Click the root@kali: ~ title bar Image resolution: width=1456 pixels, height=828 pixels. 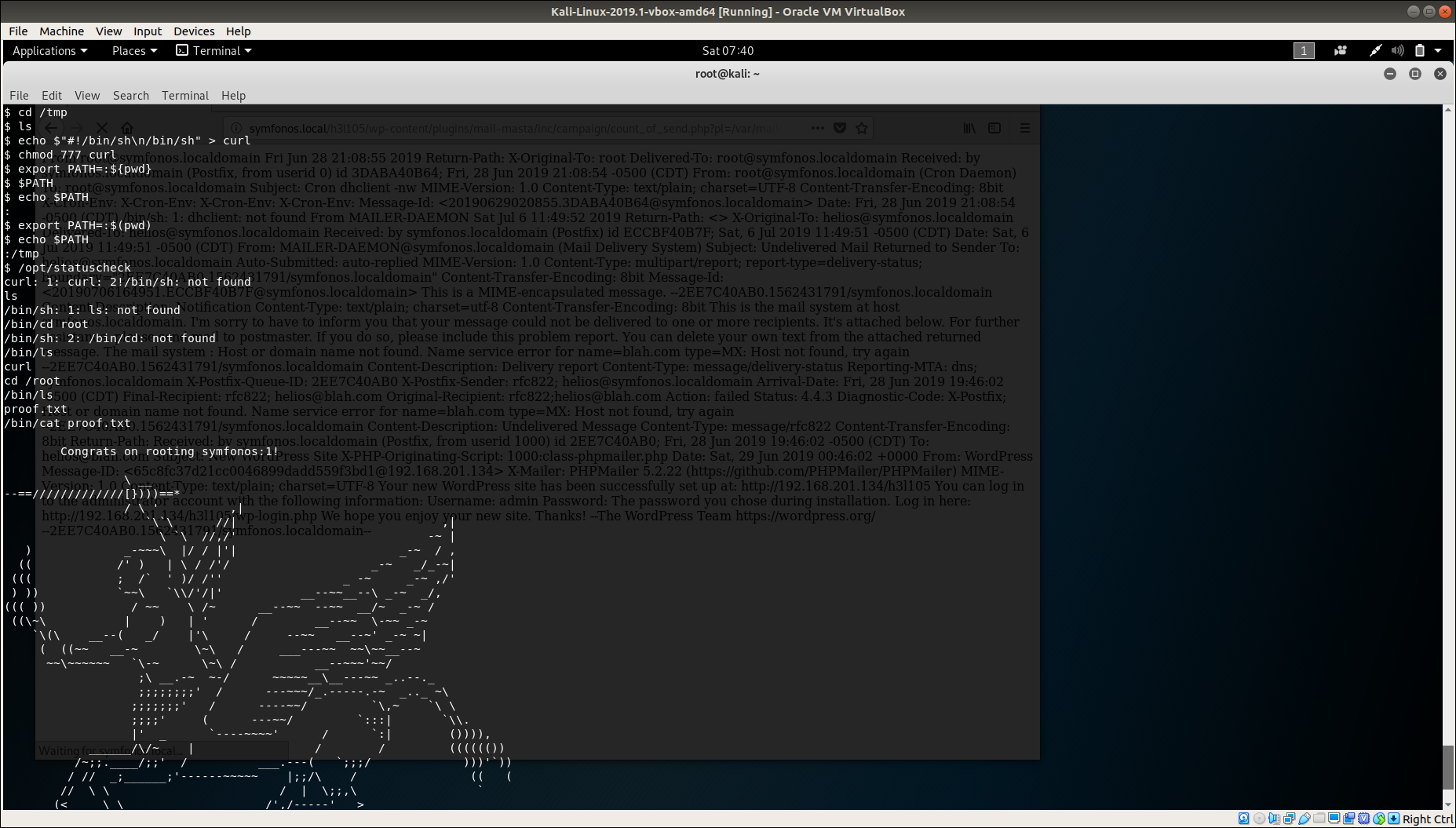(x=728, y=74)
